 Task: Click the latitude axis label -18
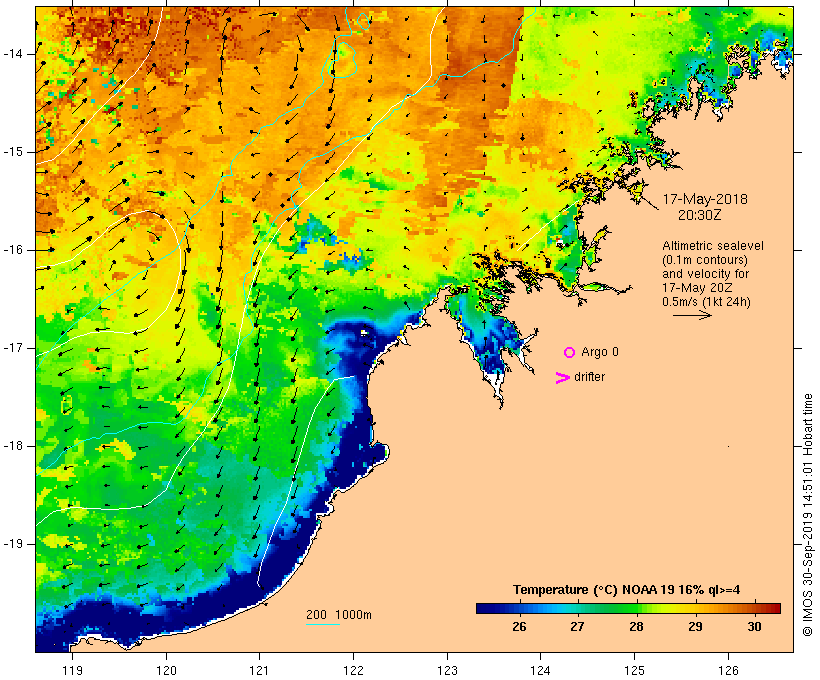pyautogui.click(x=13, y=446)
